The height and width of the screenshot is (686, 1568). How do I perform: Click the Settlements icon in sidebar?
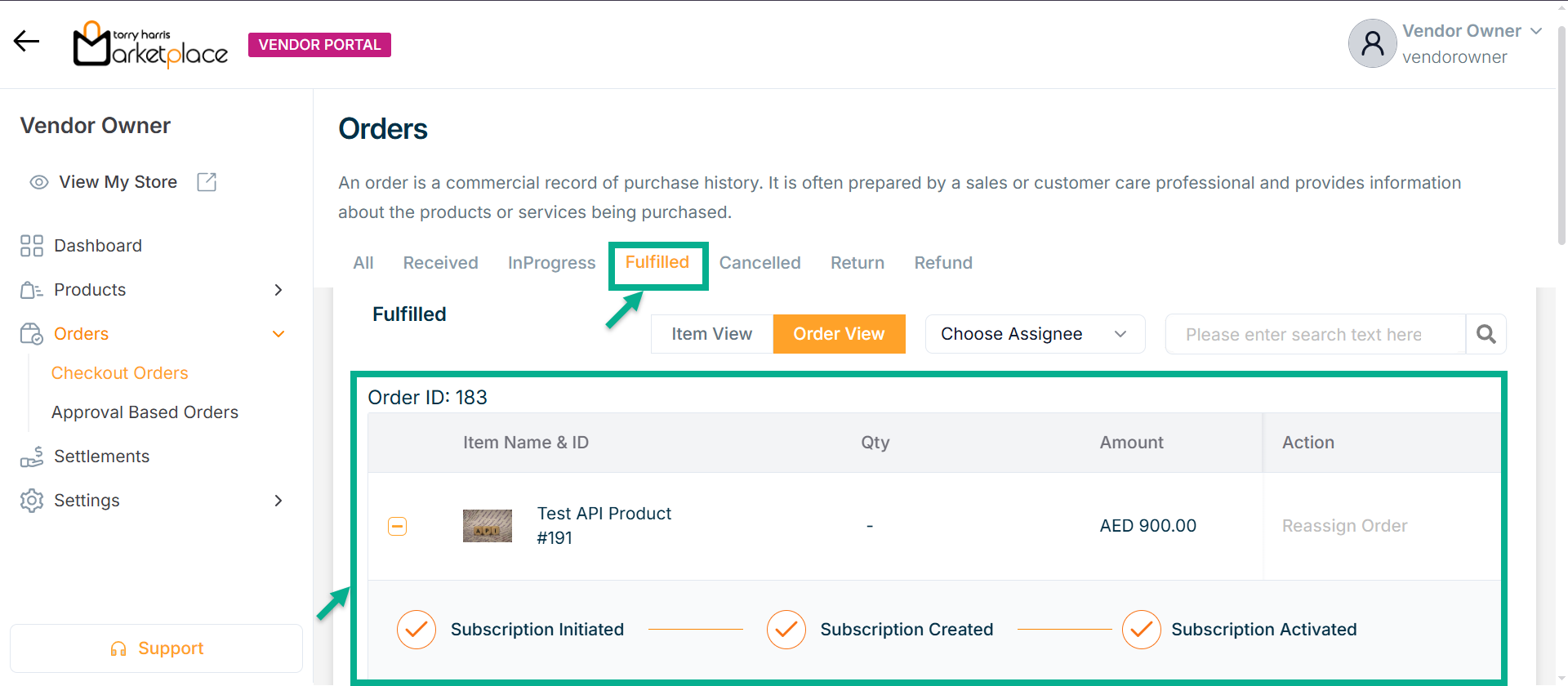pyautogui.click(x=32, y=457)
